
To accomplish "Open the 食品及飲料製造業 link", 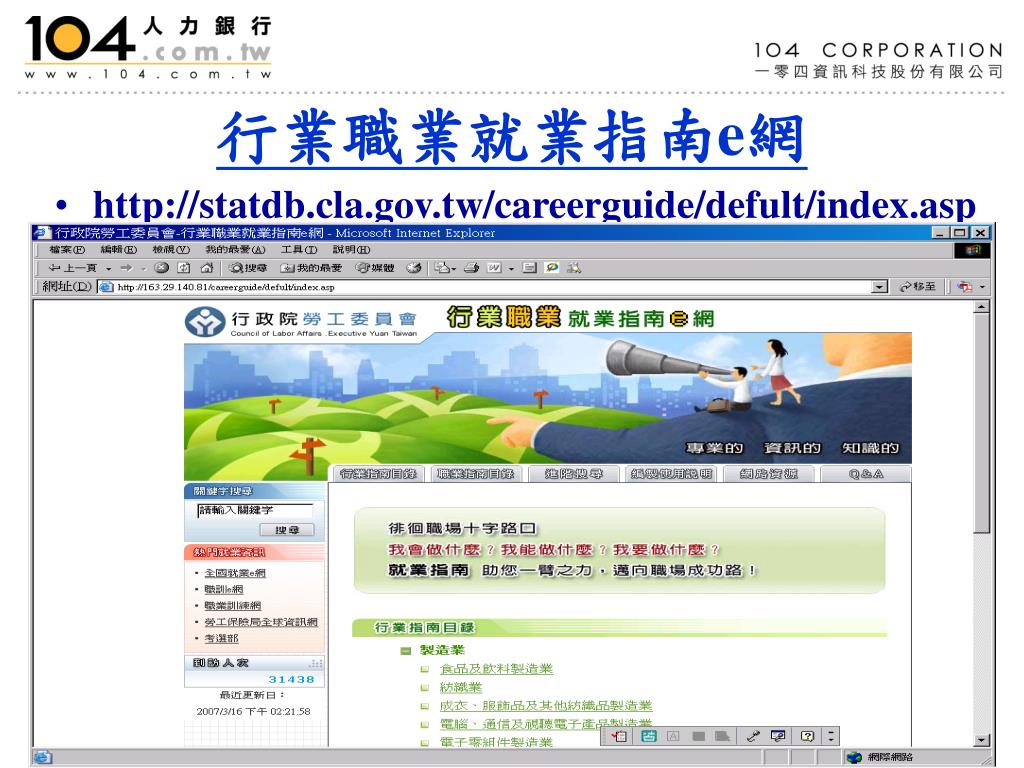I will coord(496,669).
